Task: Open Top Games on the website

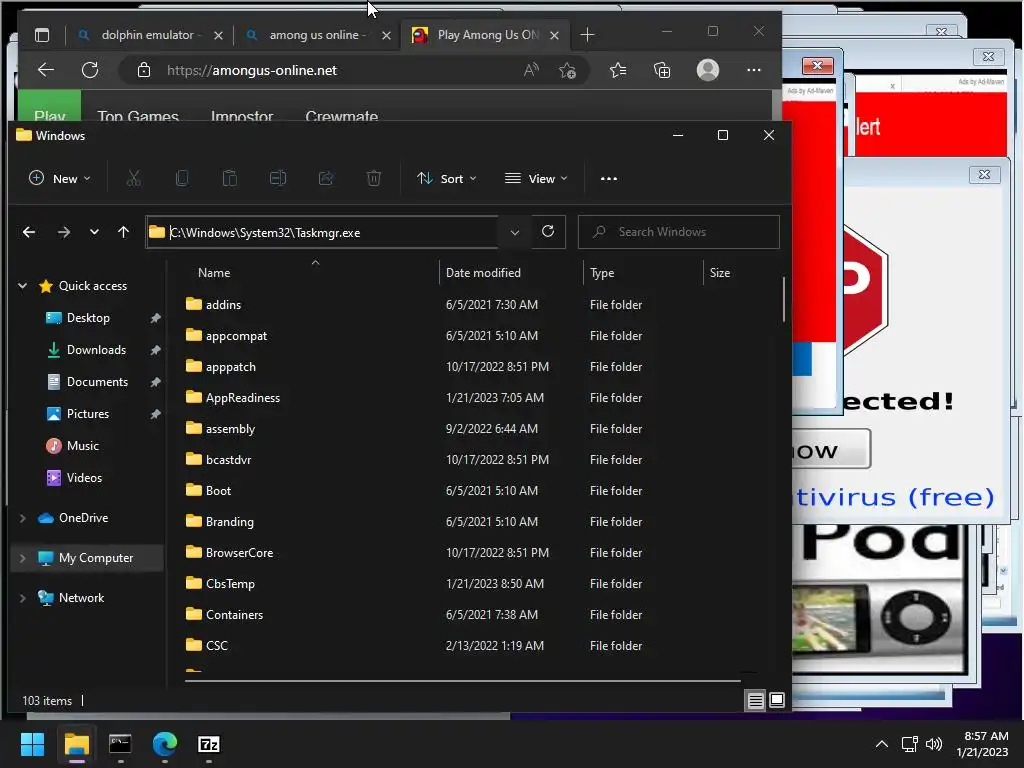Action: 138,116
